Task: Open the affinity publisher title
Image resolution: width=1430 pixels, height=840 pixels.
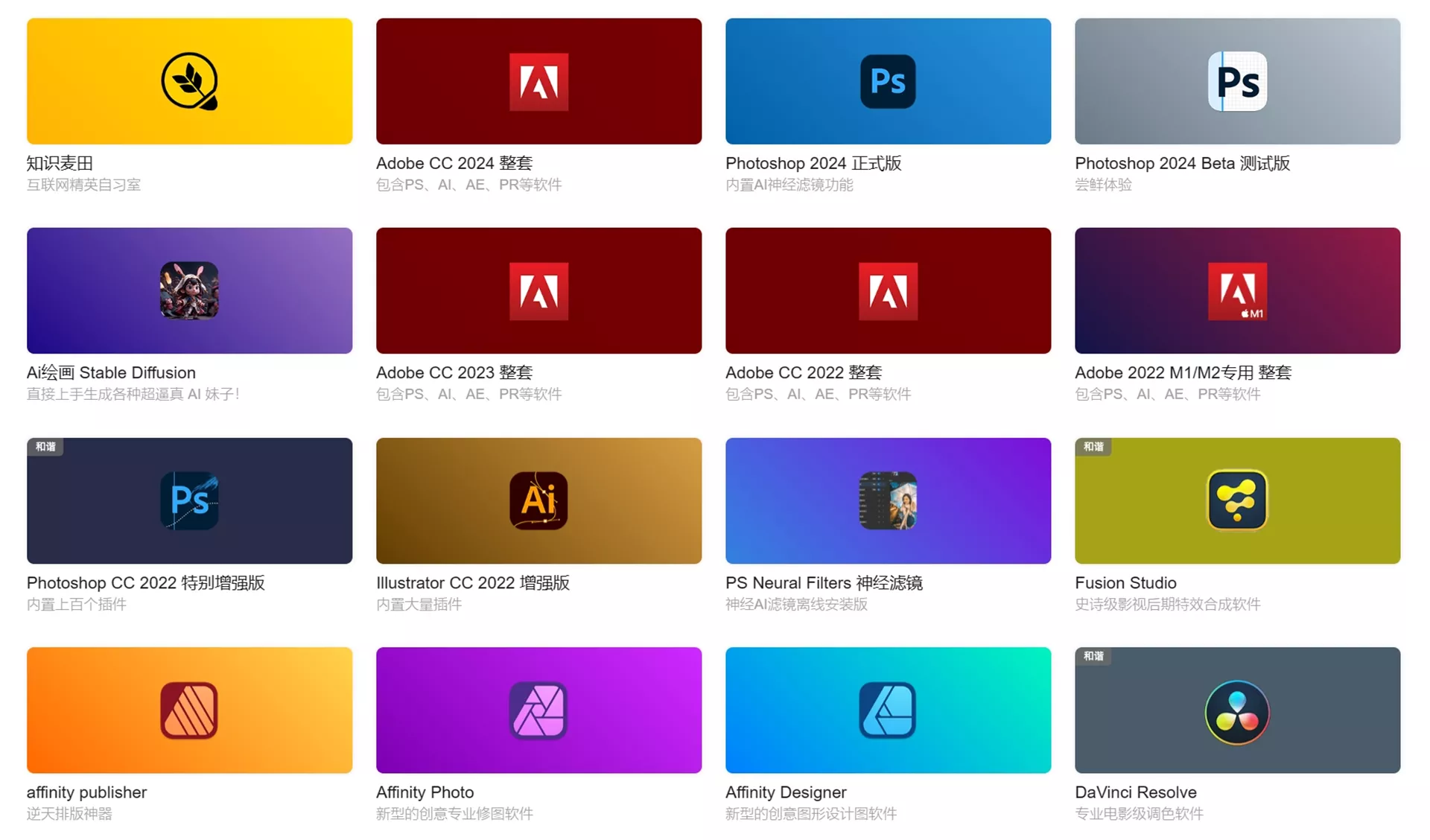Action: click(x=86, y=792)
